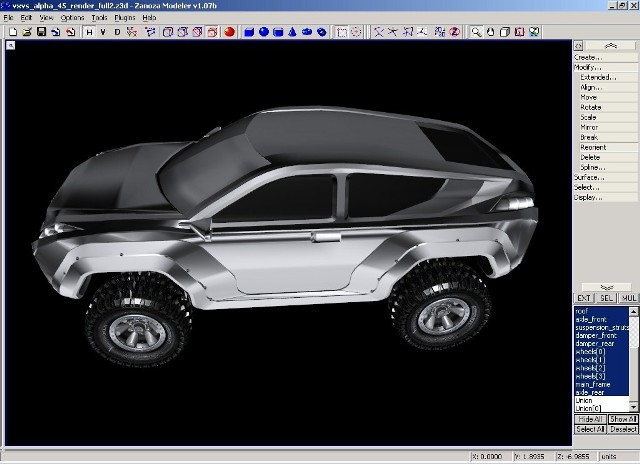Select the blue cube primitive icon
640x464 pixels.
tap(249, 32)
